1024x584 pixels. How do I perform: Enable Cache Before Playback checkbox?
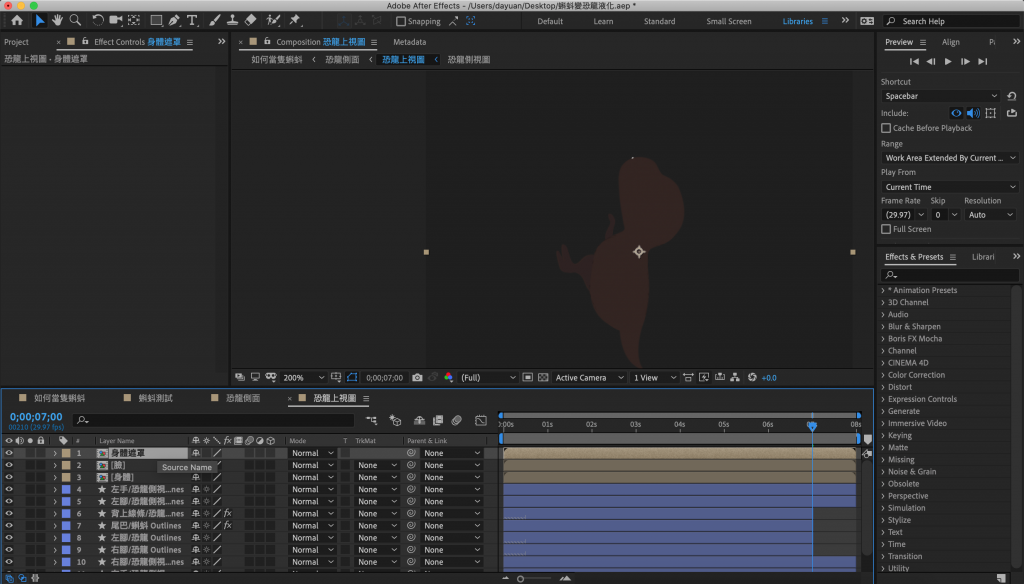click(886, 128)
